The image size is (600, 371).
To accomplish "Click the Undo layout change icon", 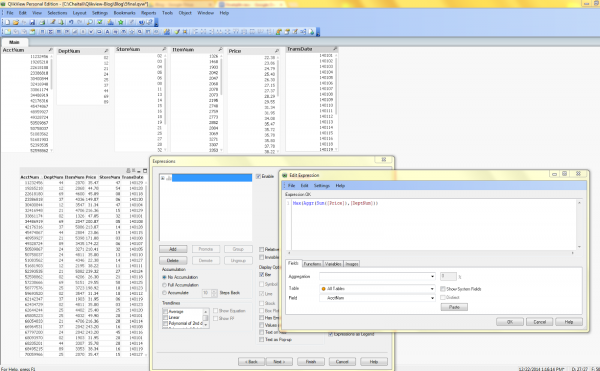I will tap(71, 22).
